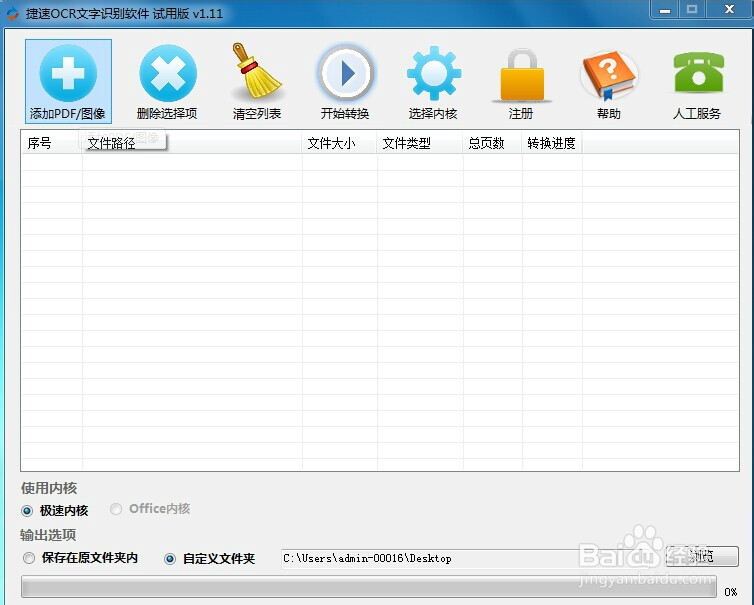This screenshot has width=754, height=605.
Task: Start conversion with the play icon
Action: 345,73
